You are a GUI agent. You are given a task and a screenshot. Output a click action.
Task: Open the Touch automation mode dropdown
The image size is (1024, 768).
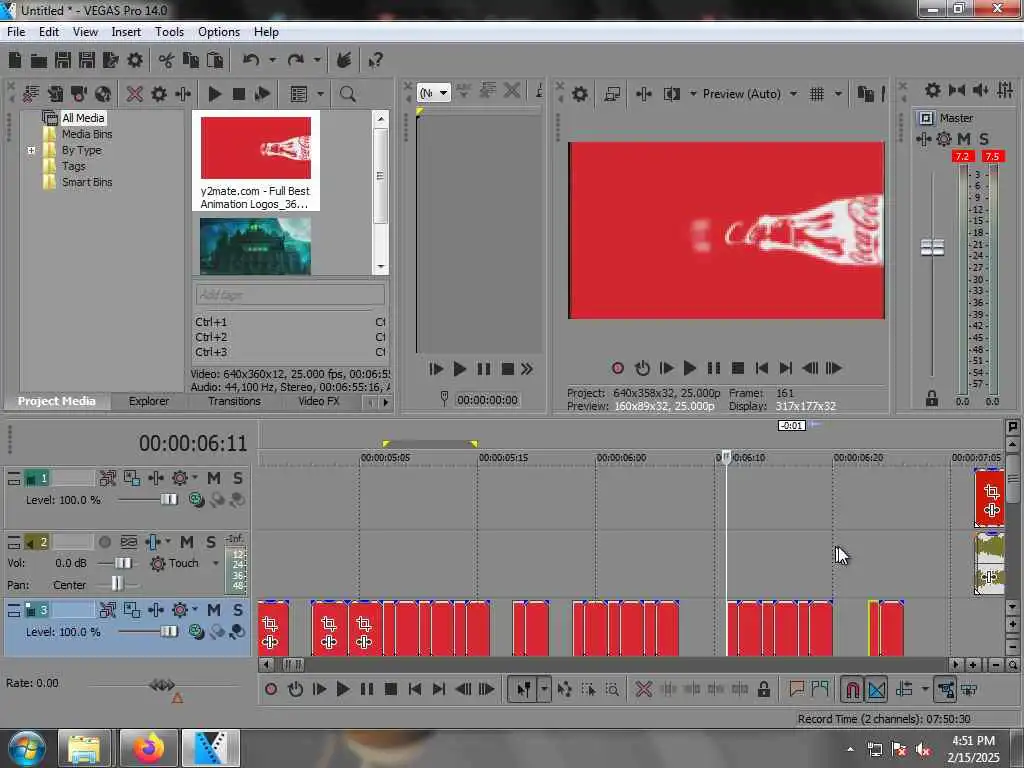pos(216,563)
